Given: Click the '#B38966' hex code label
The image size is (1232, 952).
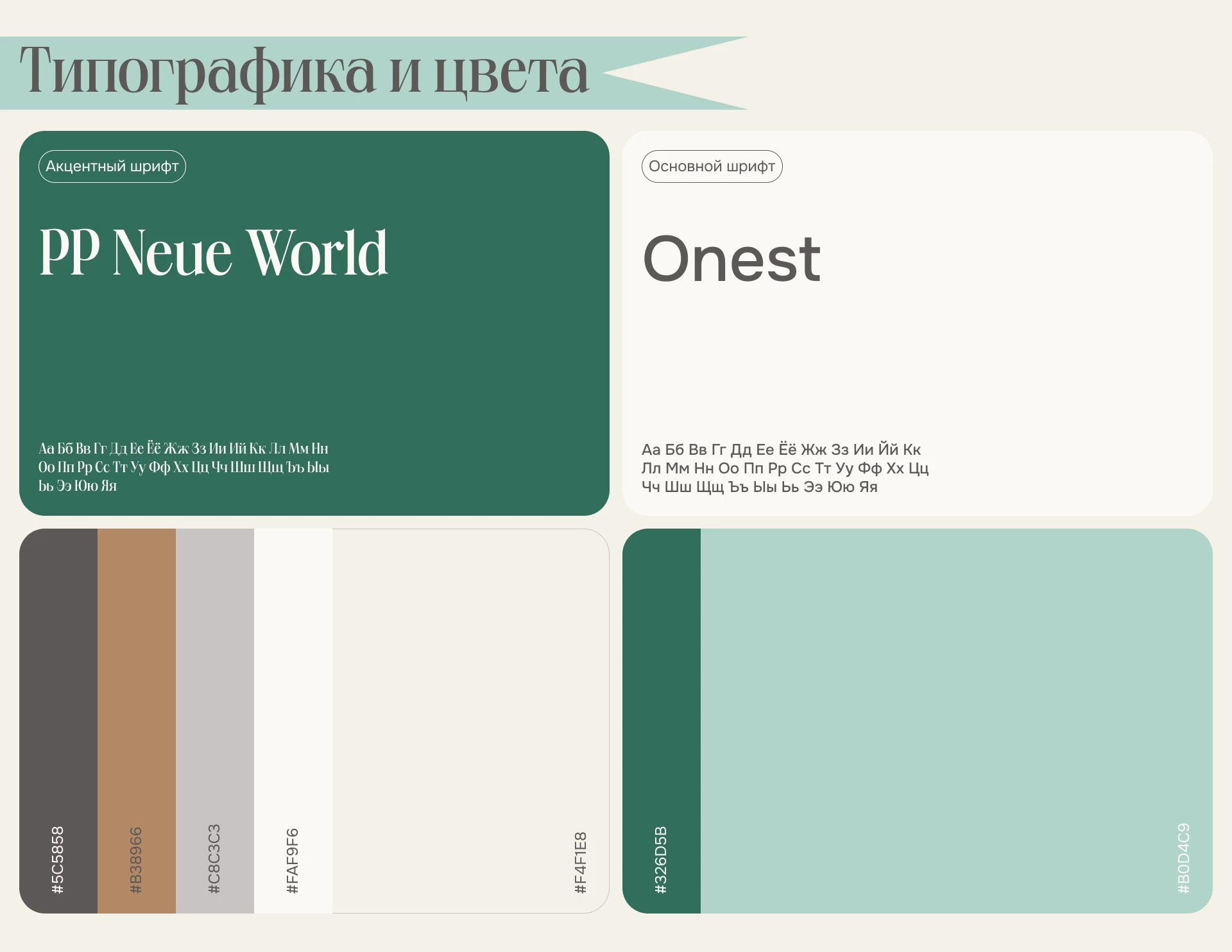Looking at the screenshot, I should [x=136, y=860].
